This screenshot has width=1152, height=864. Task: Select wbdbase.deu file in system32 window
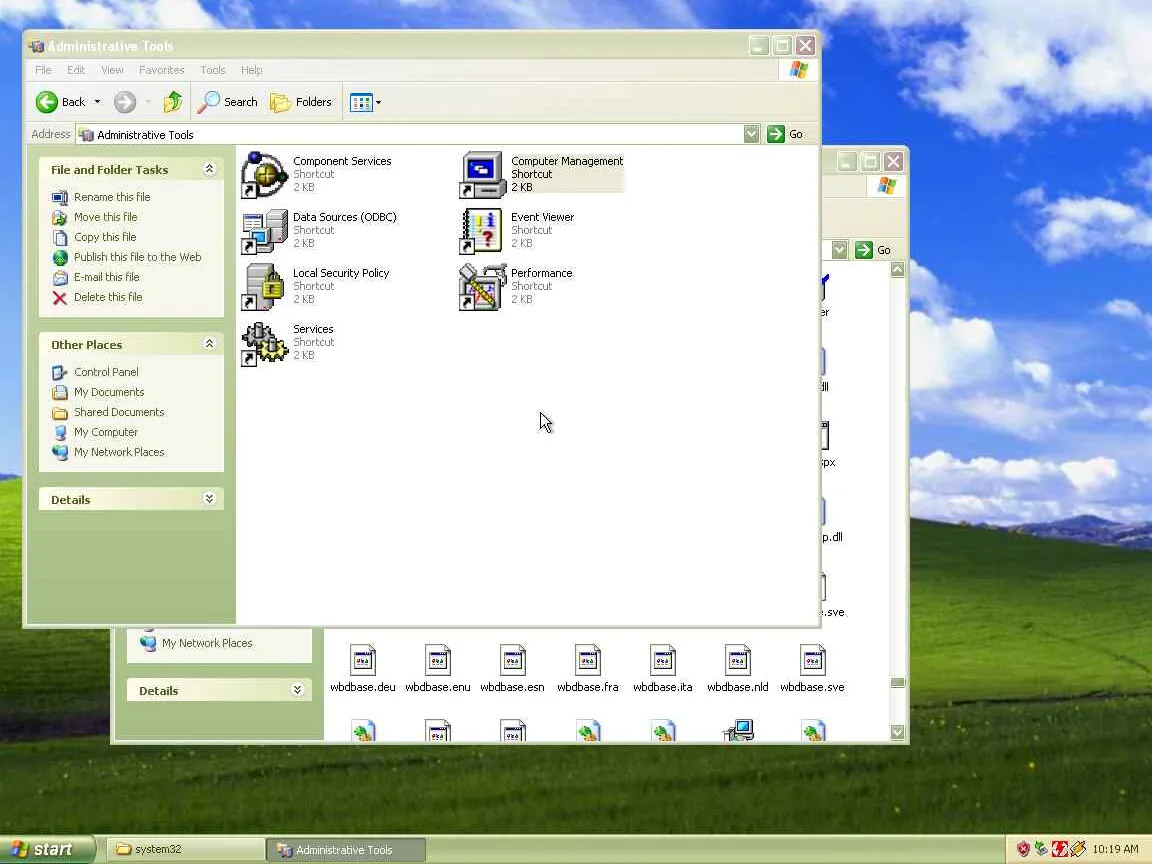[x=362, y=668]
